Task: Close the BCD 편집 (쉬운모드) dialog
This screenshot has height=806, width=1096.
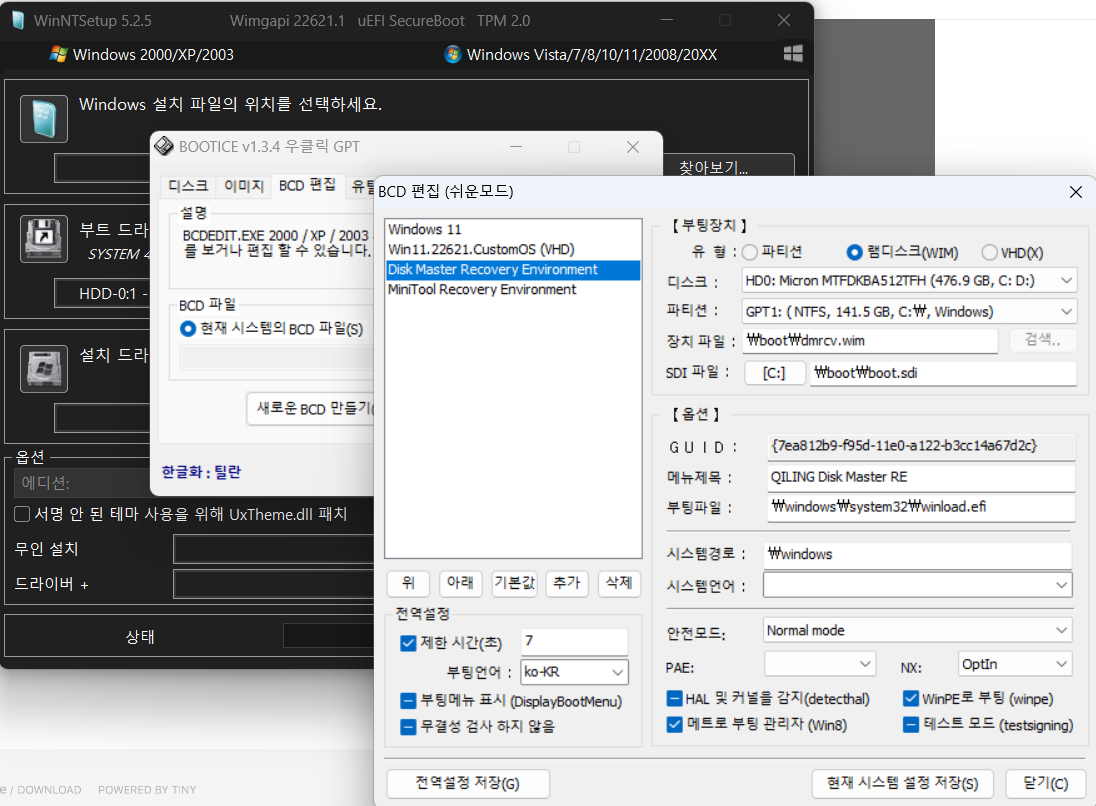Action: click(x=1076, y=192)
